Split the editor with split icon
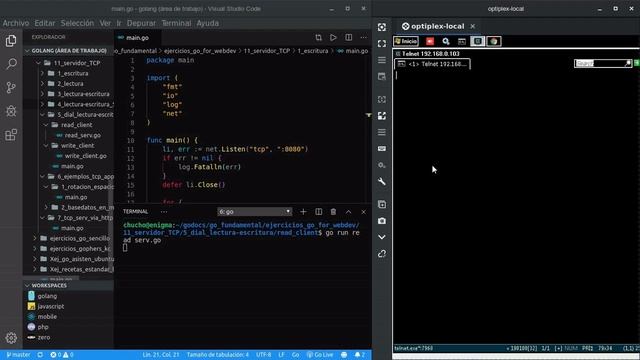This screenshot has width=640, height=360. click(348, 38)
